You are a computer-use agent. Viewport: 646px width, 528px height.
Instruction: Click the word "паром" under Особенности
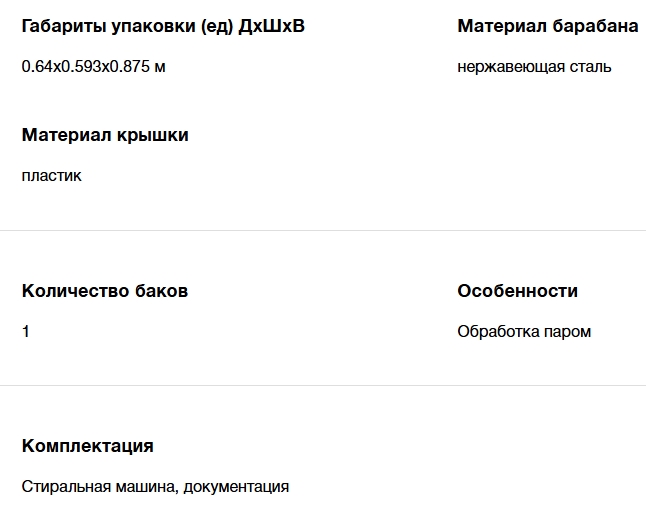pyautogui.click(x=568, y=332)
